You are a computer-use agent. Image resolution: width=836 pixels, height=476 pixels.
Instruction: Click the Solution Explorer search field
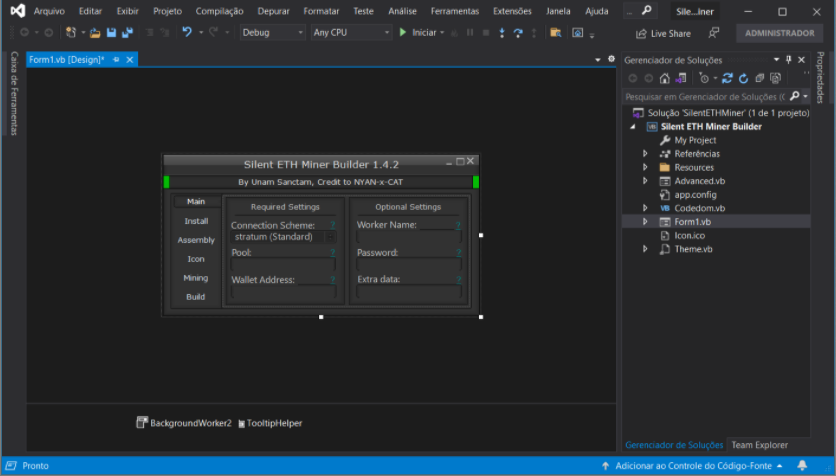coord(705,96)
